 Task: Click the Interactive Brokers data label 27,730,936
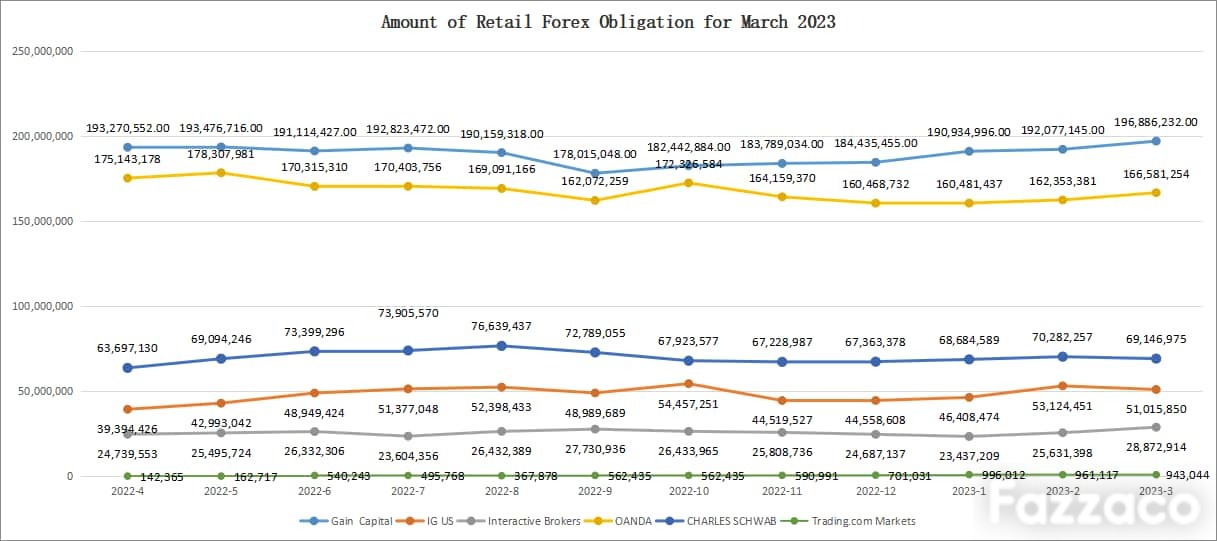tap(595, 449)
